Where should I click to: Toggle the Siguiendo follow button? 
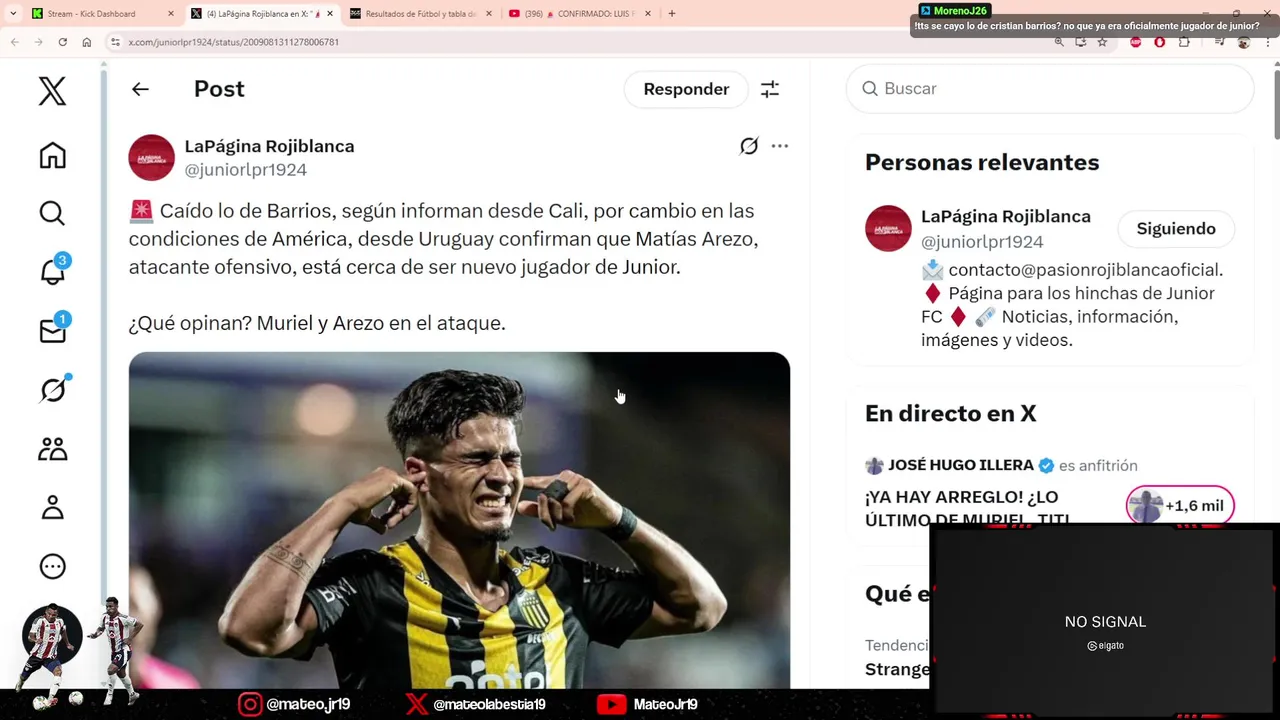coord(1176,229)
